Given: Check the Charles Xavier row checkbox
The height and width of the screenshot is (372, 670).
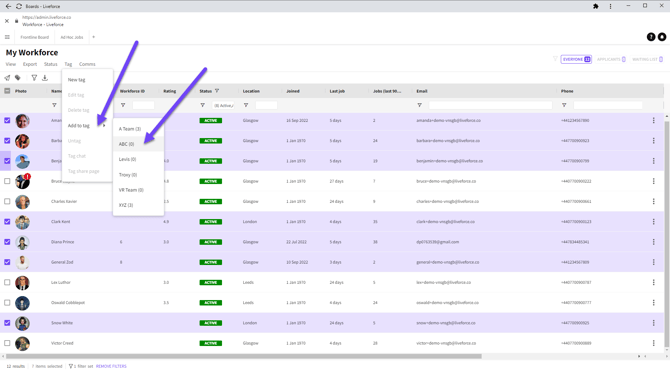Looking at the screenshot, I should click(x=7, y=201).
